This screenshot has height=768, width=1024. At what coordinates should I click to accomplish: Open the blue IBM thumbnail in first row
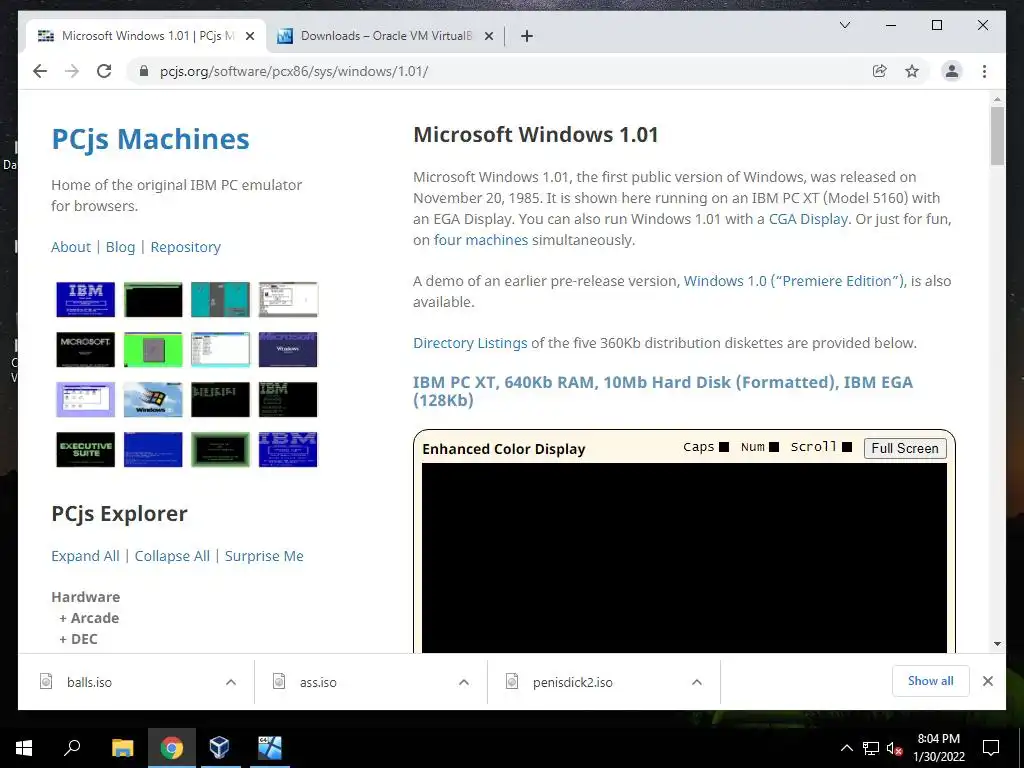[86, 300]
